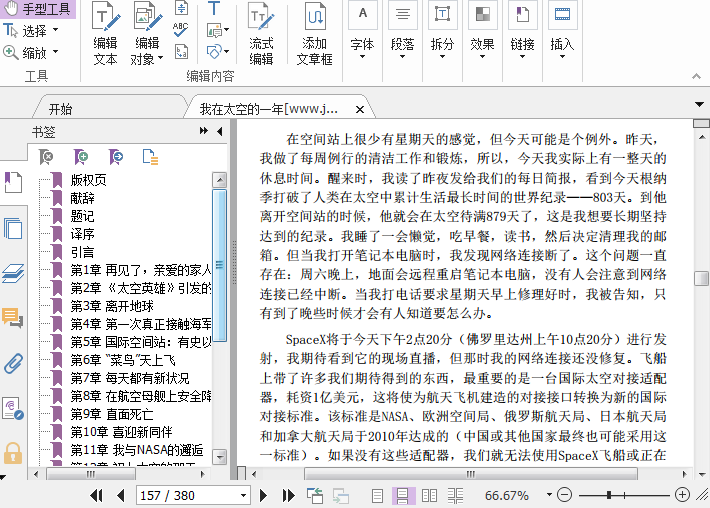The width and height of the screenshot is (710, 508).
Task: Go to bookmark 第9章 直面死亡
Action: pyautogui.click(x=100, y=414)
